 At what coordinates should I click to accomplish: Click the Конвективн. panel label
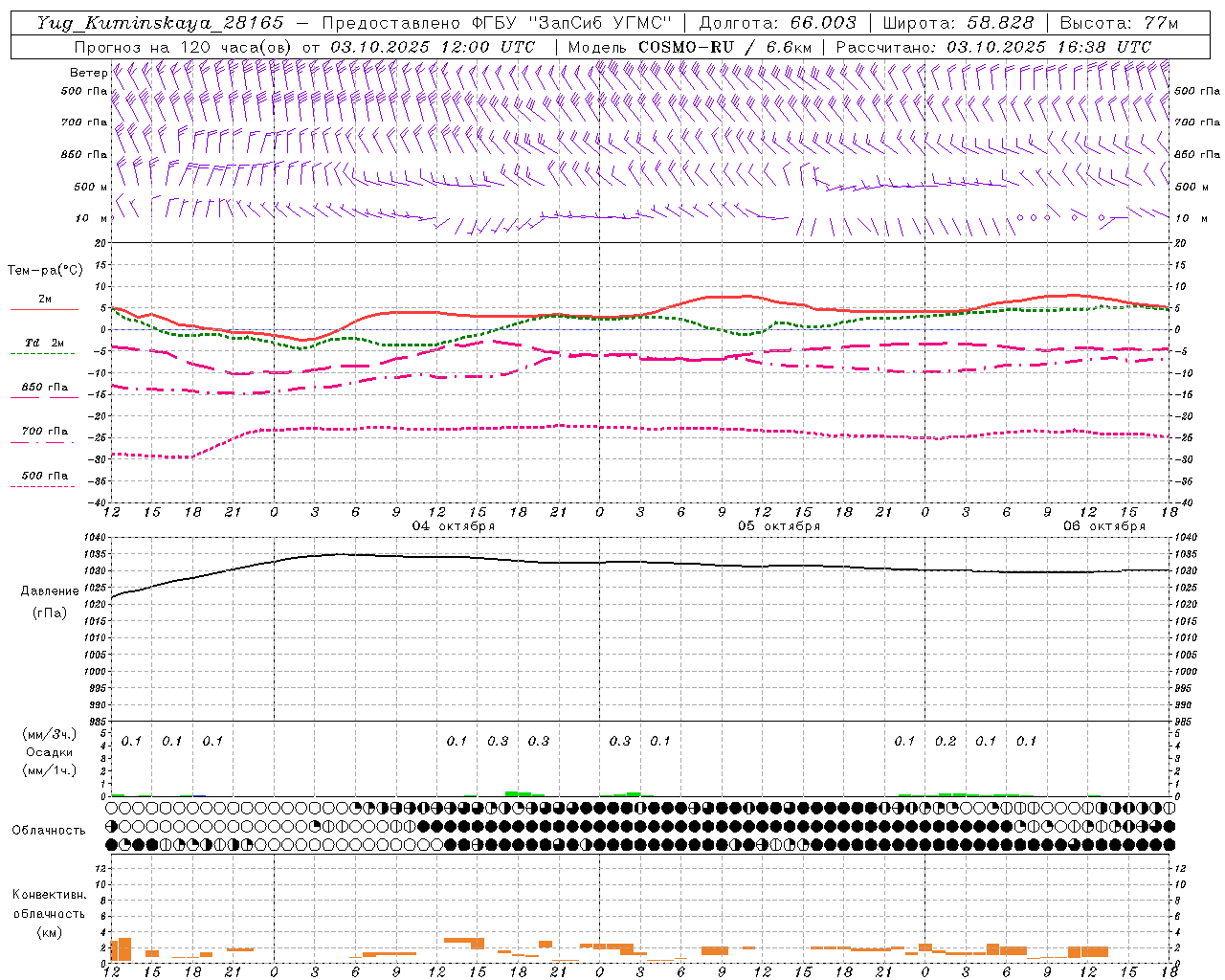49,895
